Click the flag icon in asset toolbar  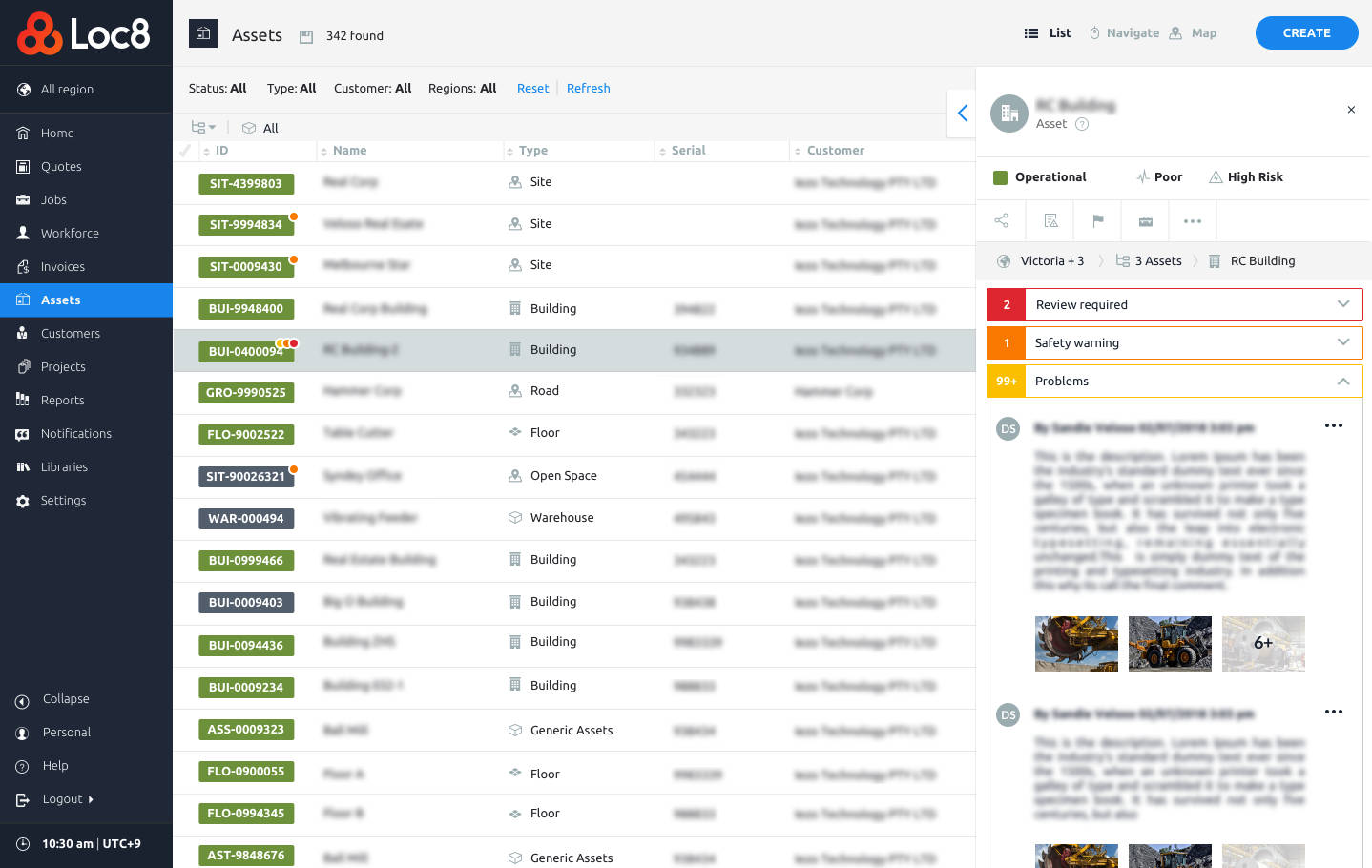pos(1097,221)
